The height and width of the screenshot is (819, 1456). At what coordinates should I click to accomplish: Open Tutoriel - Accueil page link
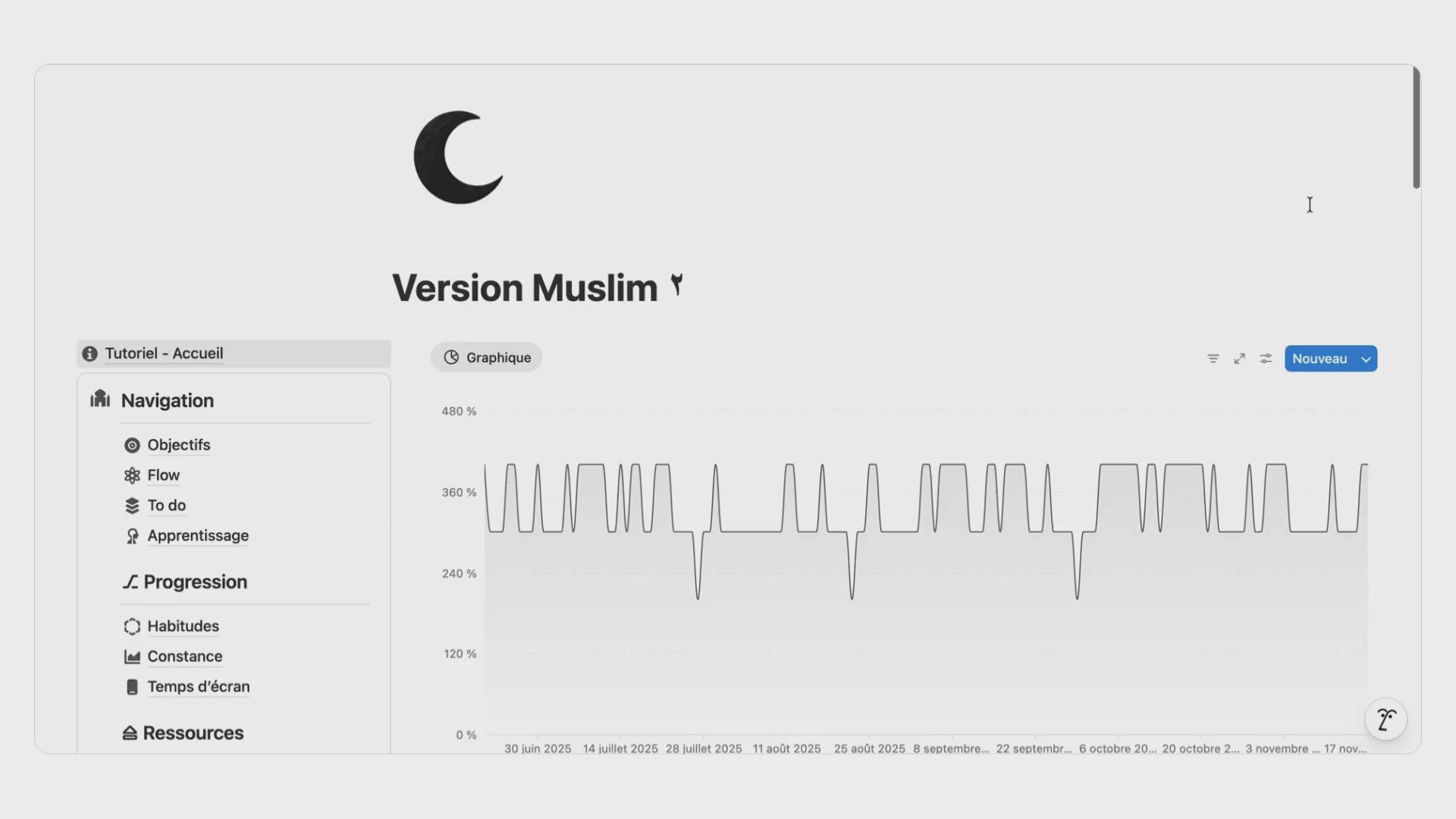coord(164,353)
